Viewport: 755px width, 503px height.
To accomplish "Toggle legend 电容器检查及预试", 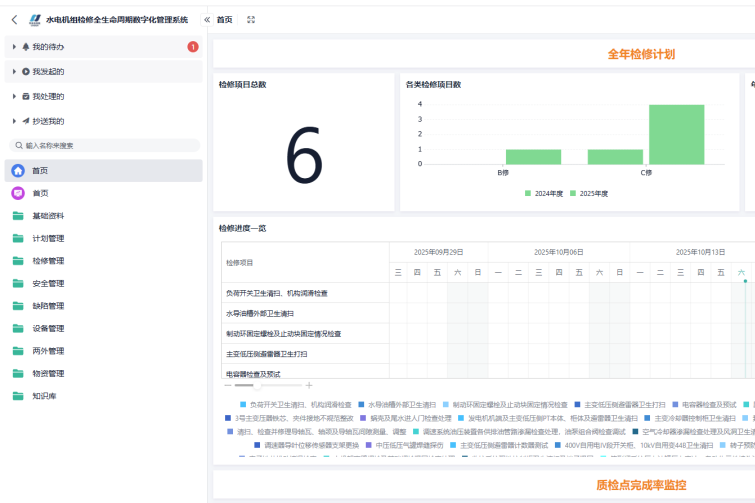I will click(704, 405).
